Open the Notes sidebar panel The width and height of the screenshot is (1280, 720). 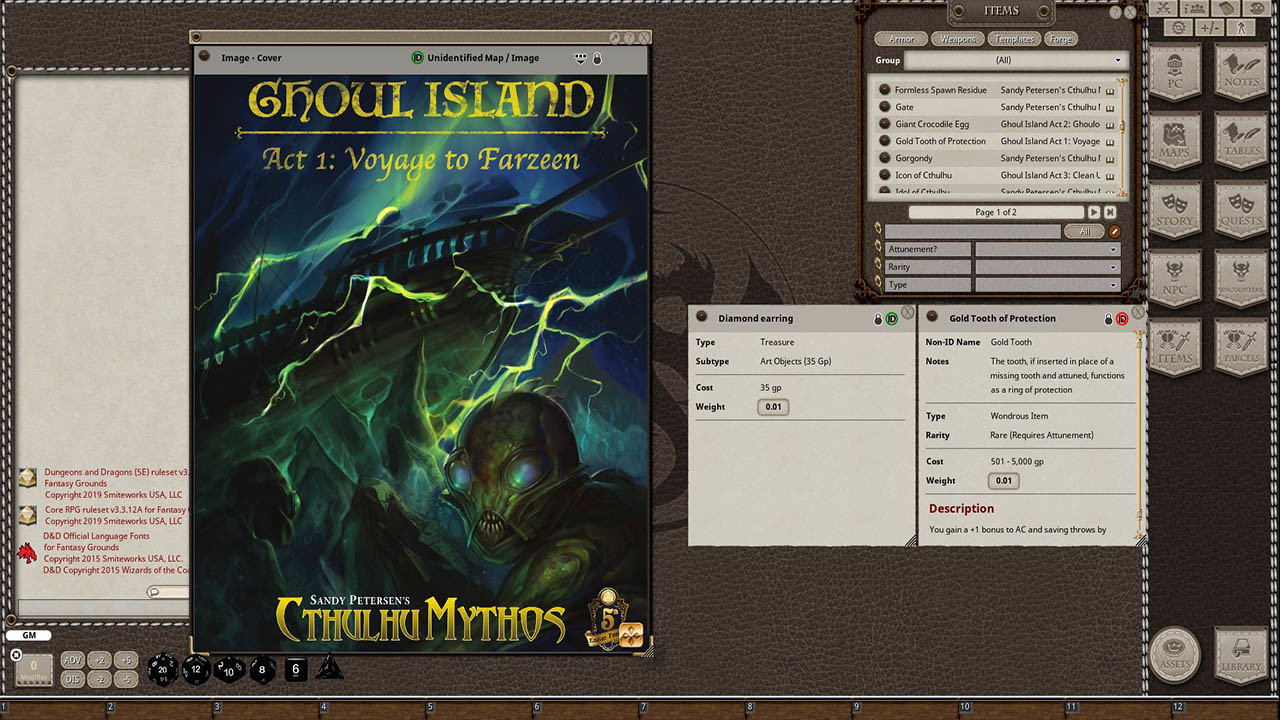point(1241,73)
